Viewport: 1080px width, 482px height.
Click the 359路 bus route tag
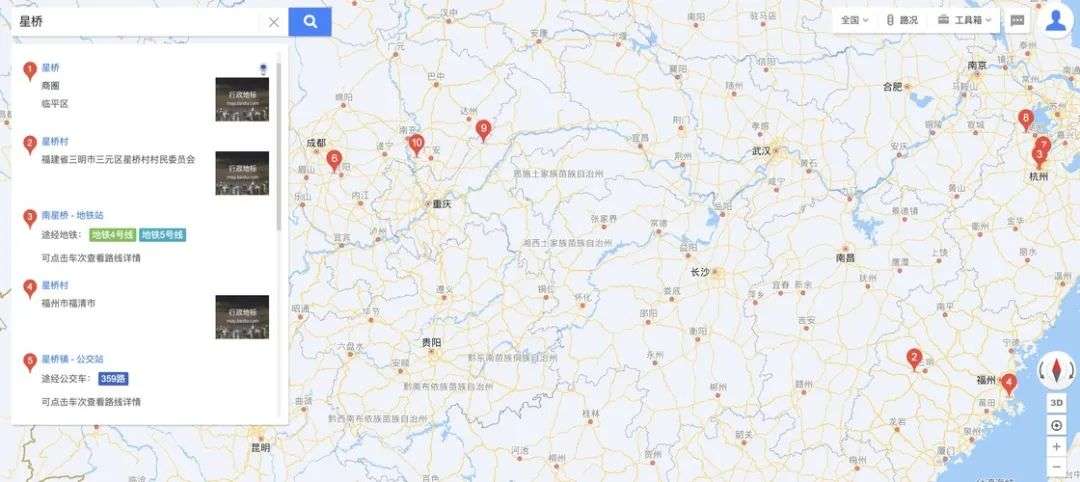pos(113,379)
